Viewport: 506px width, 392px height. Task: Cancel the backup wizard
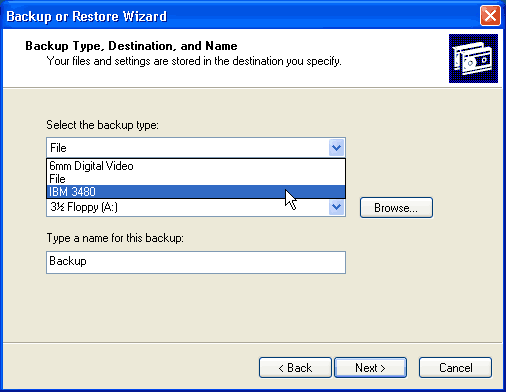point(455,368)
